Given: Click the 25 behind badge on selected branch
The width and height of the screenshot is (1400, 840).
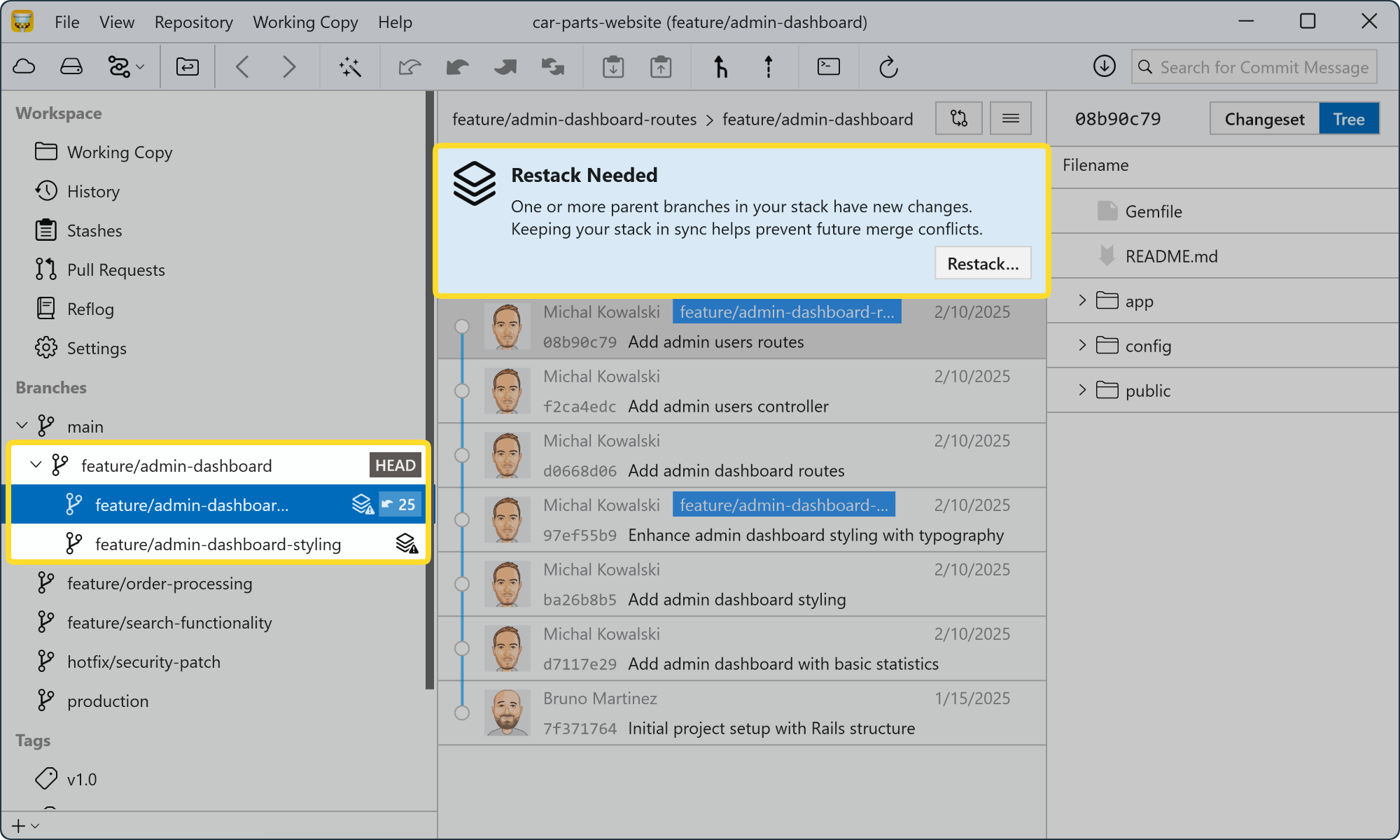Looking at the screenshot, I should pos(399,505).
